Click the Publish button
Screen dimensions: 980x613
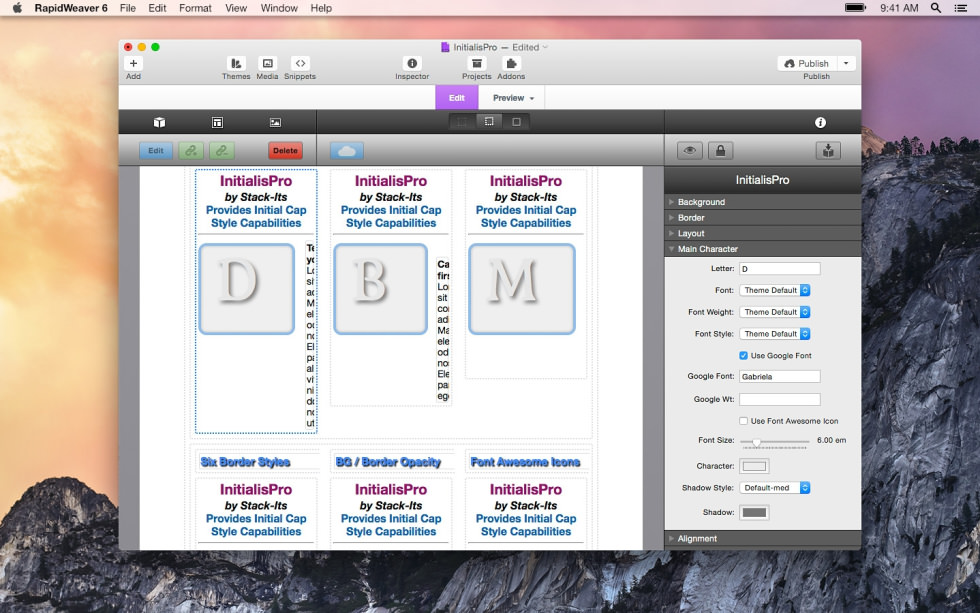tap(807, 63)
